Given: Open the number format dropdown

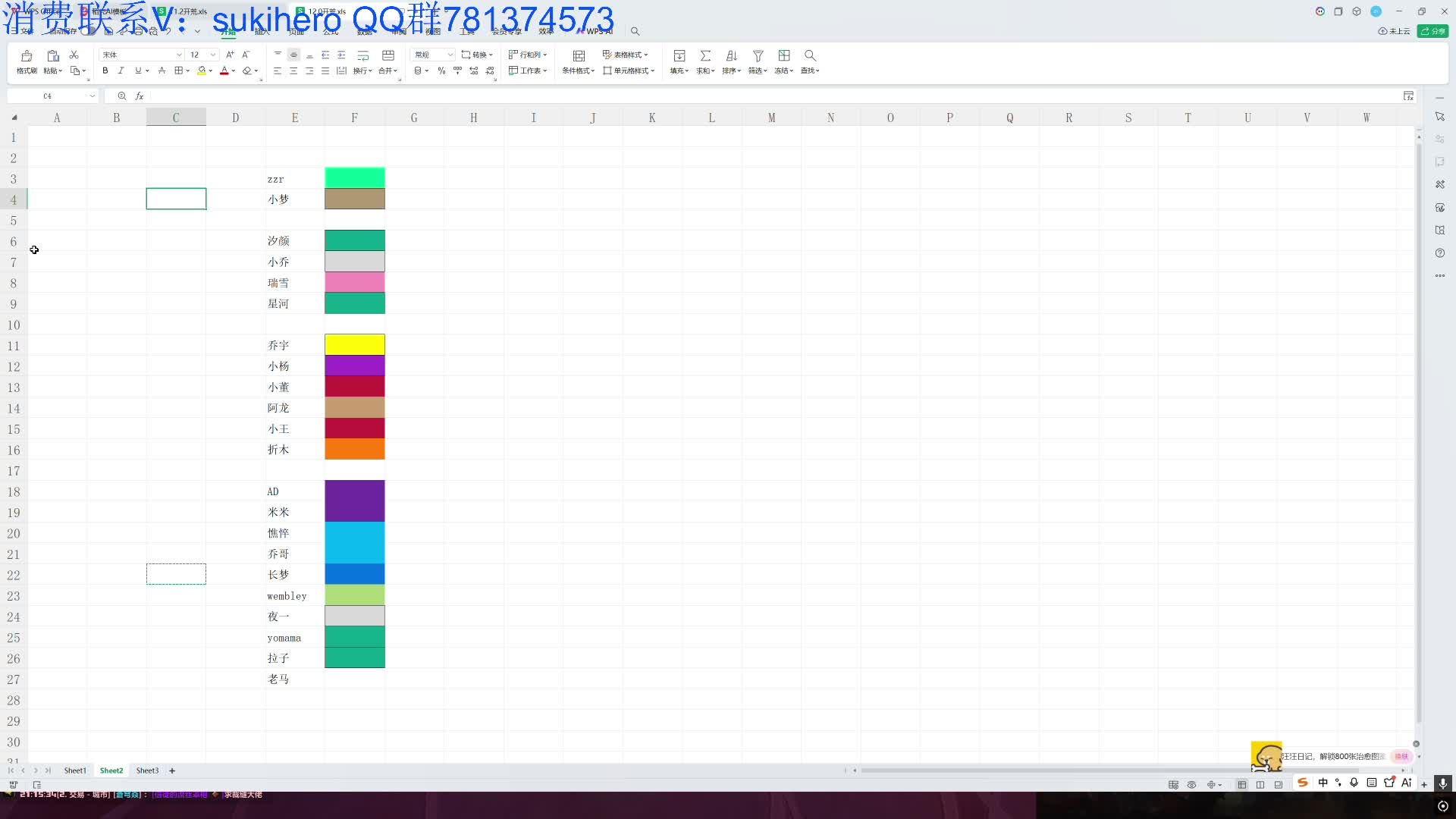Looking at the screenshot, I should (450, 55).
